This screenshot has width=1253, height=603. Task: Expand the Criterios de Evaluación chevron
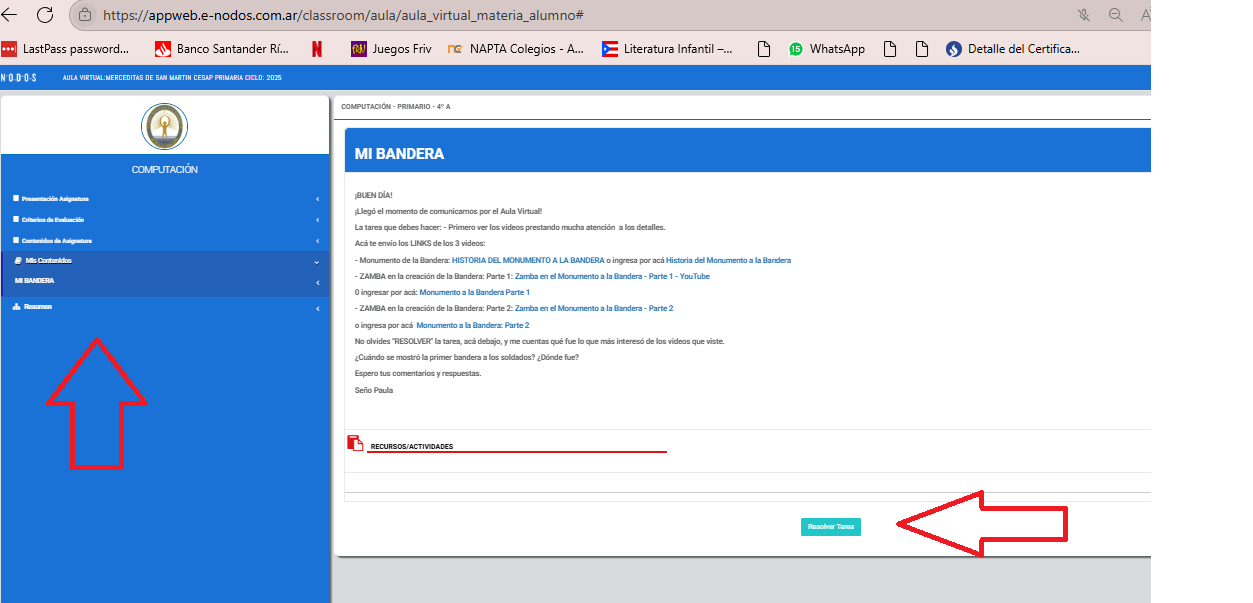click(x=317, y=220)
